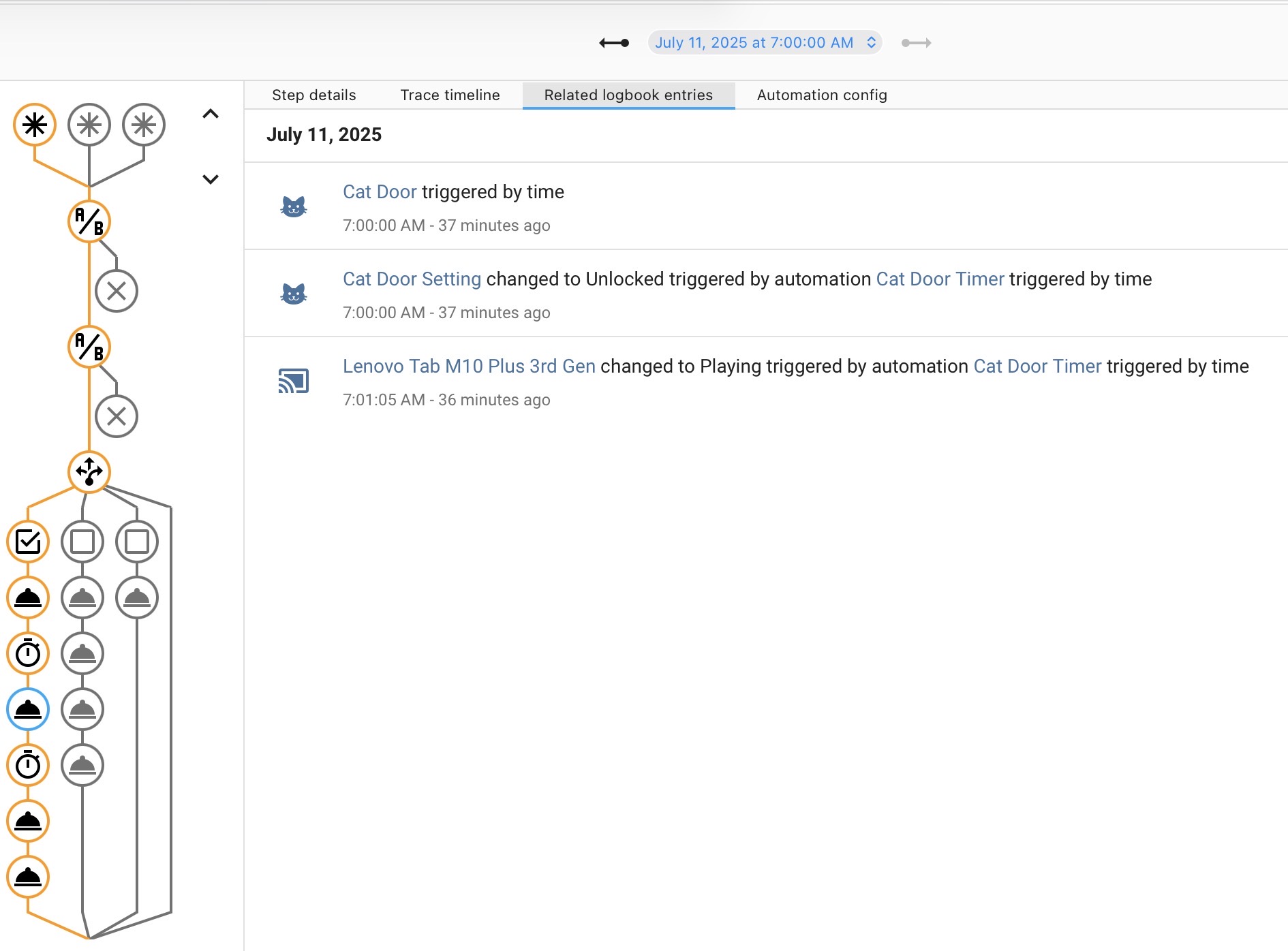This screenshot has width=1288, height=951.
Task: Click the X node below first condition
Action: click(x=117, y=291)
